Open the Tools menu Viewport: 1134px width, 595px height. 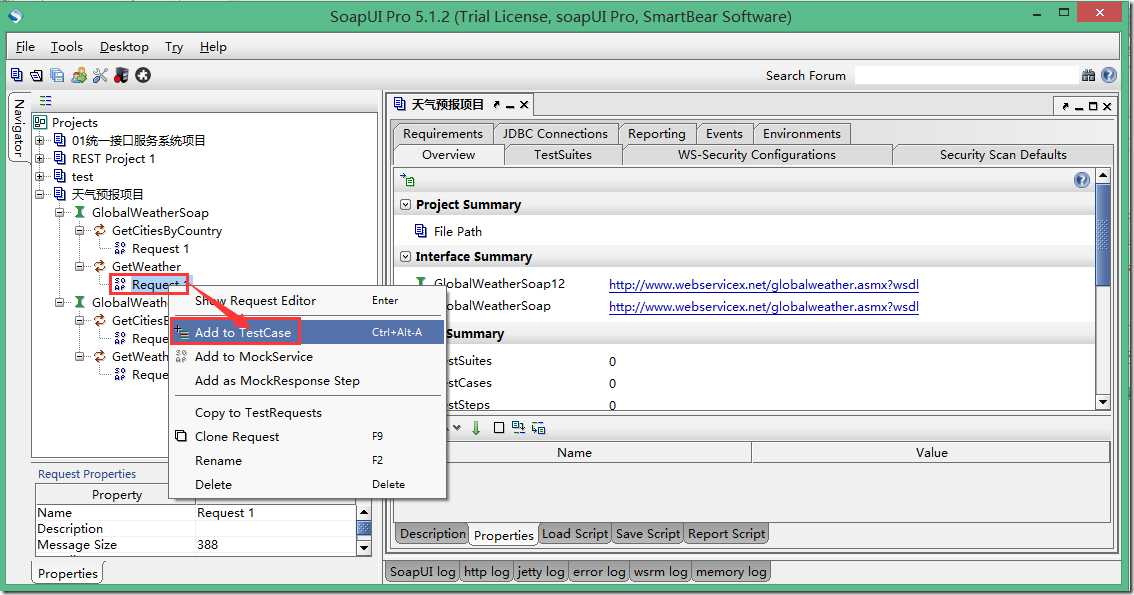[67, 46]
